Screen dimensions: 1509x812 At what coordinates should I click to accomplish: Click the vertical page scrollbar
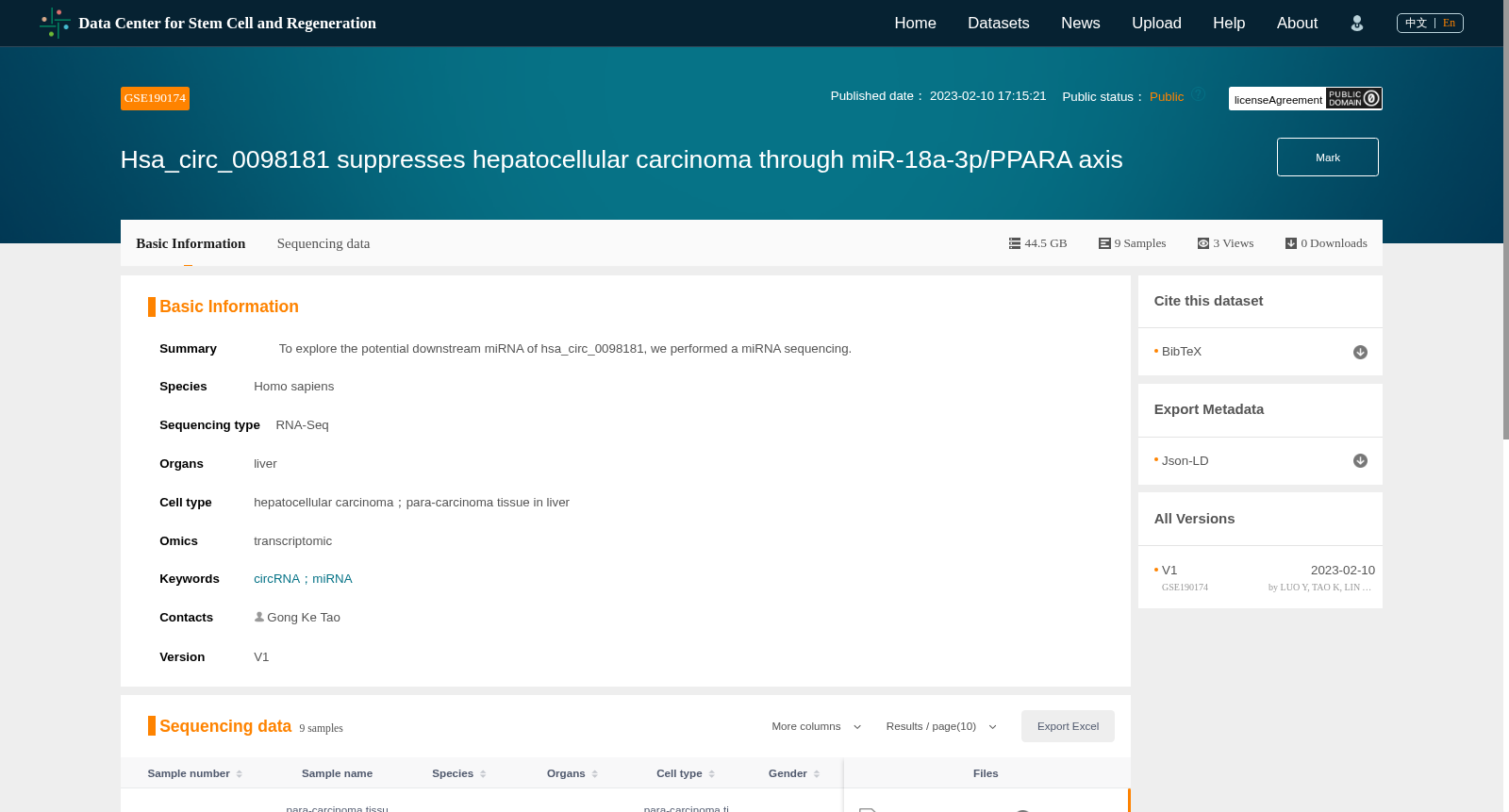(1506, 220)
